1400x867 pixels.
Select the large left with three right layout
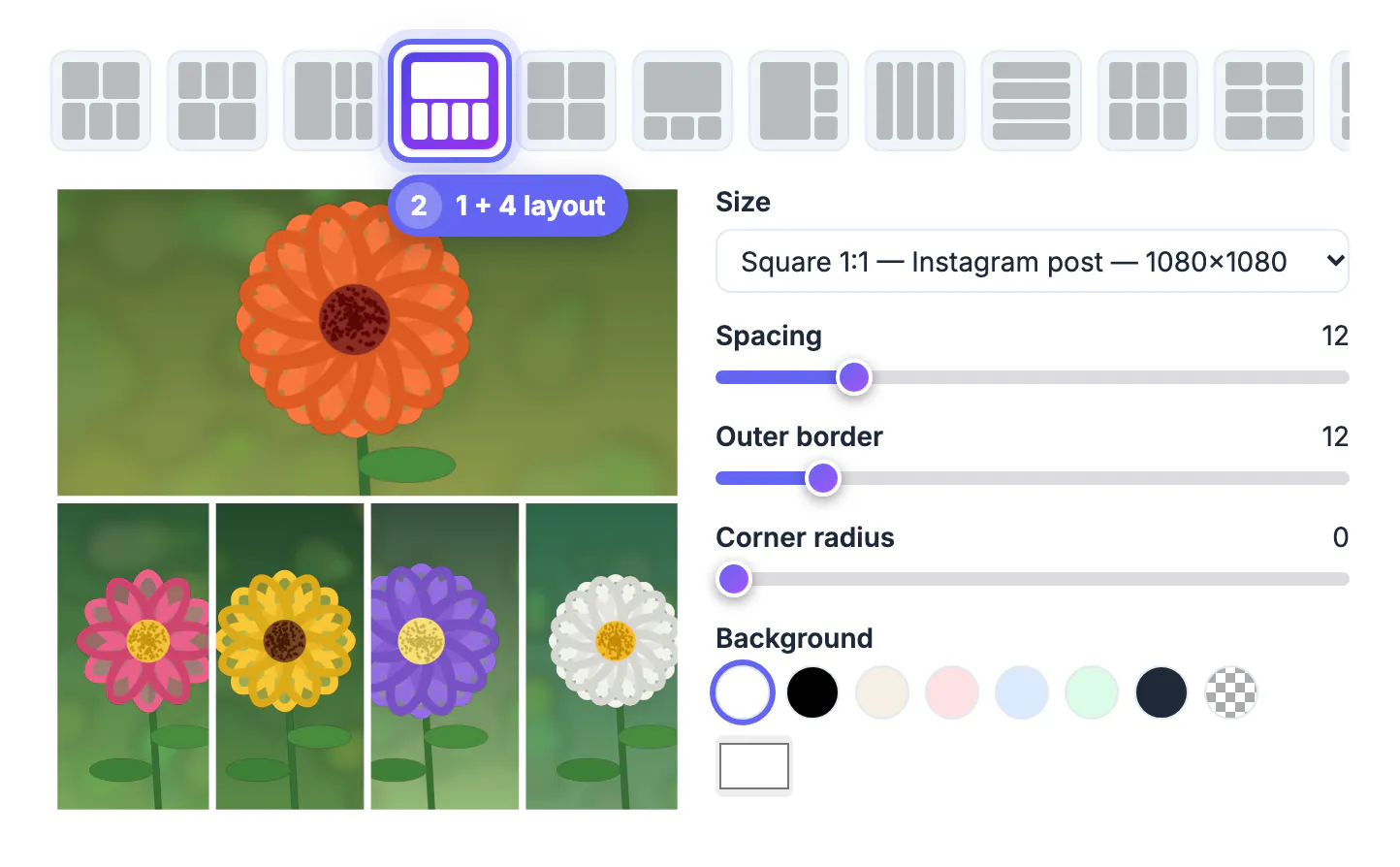pyautogui.click(x=799, y=101)
